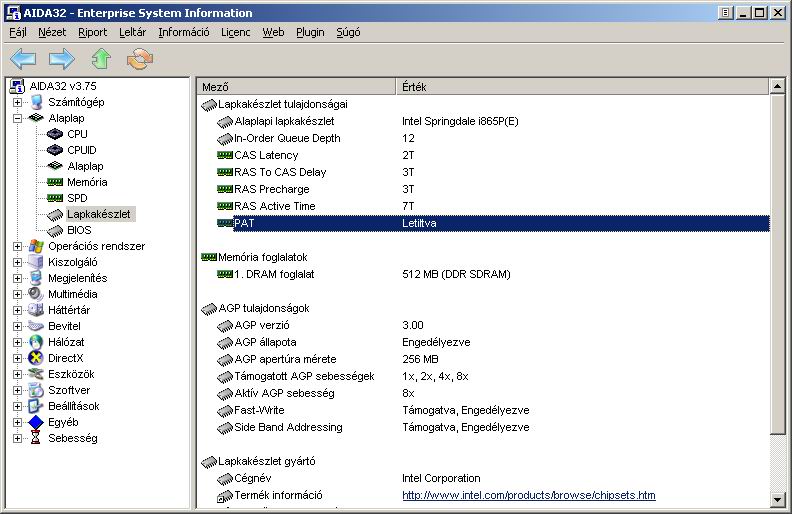This screenshot has width=792, height=514.
Task: Expand the Sebesség tree node
Action: [17, 438]
